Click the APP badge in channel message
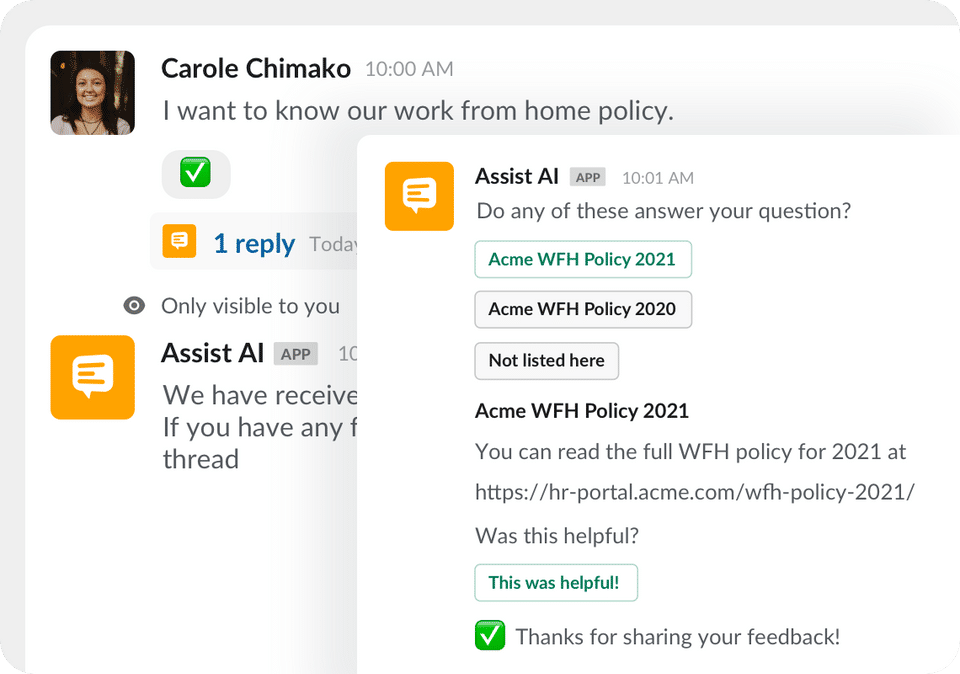This screenshot has width=960, height=674. click(295, 354)
